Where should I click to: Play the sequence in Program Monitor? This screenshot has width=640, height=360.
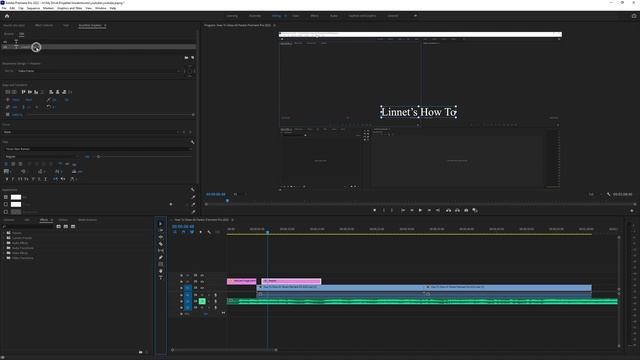coord(420,210)
